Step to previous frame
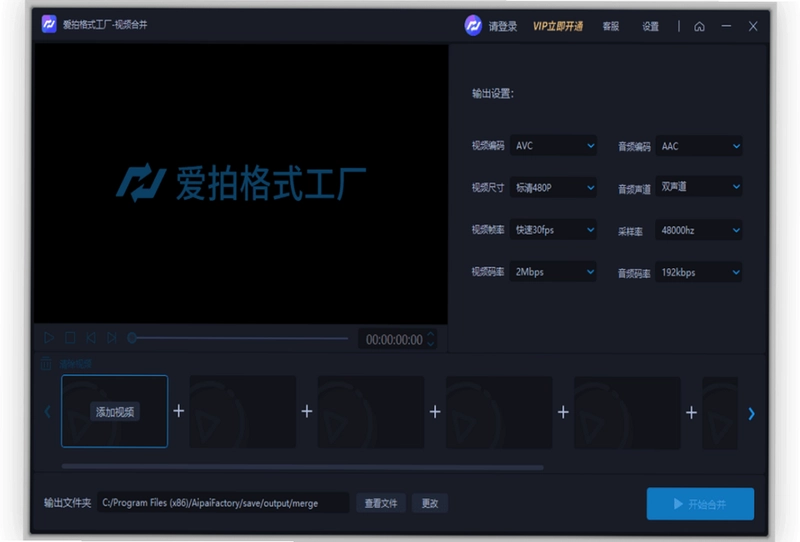Screen dimensions: 800x542 (x=91, y=337)
